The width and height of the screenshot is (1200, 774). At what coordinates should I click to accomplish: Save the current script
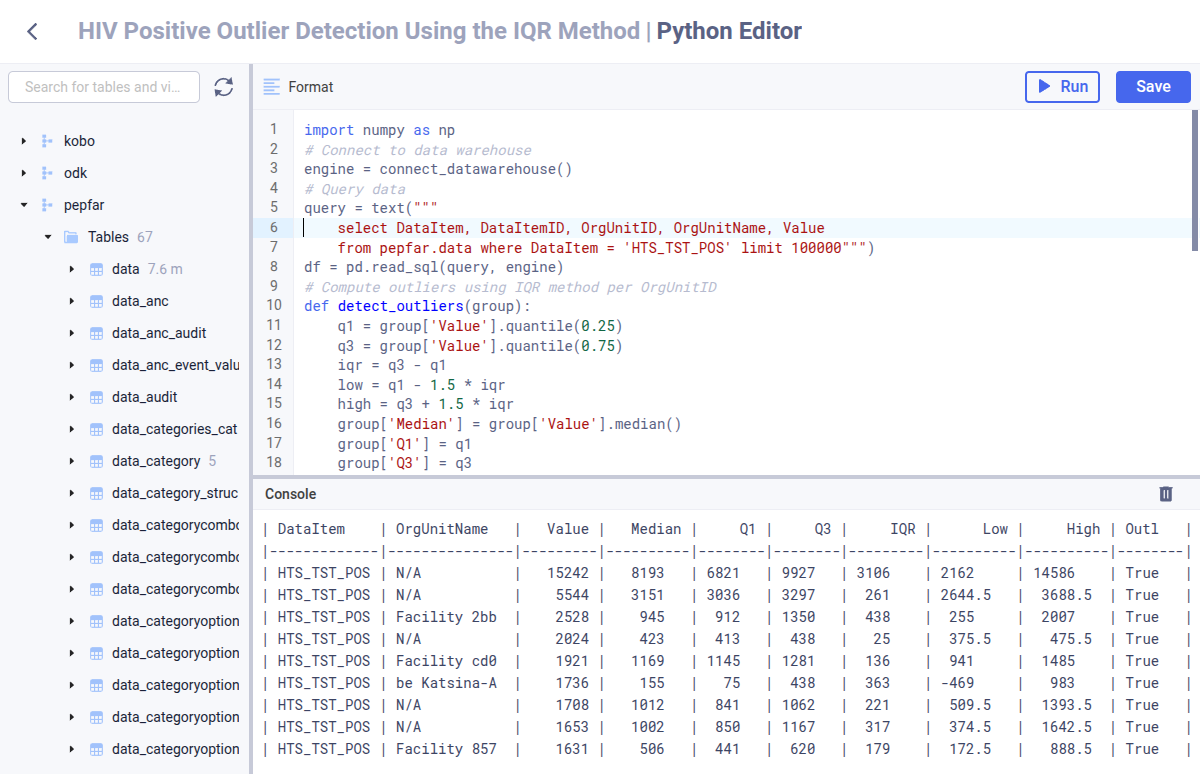(1152, 87)
